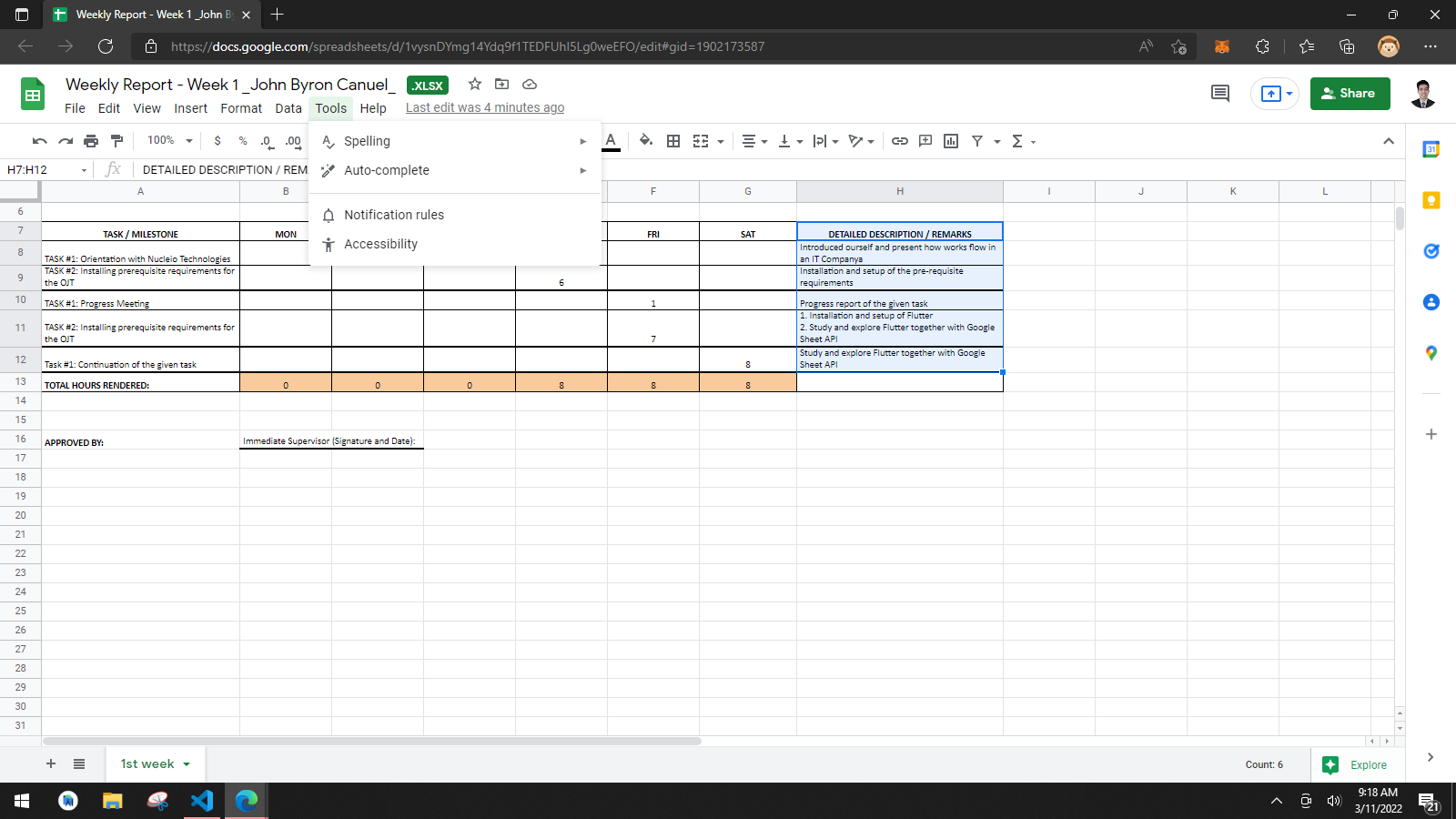Open the Insert menu
The height and width of the screenshot is (819, 1456).
tap(190, 108)
